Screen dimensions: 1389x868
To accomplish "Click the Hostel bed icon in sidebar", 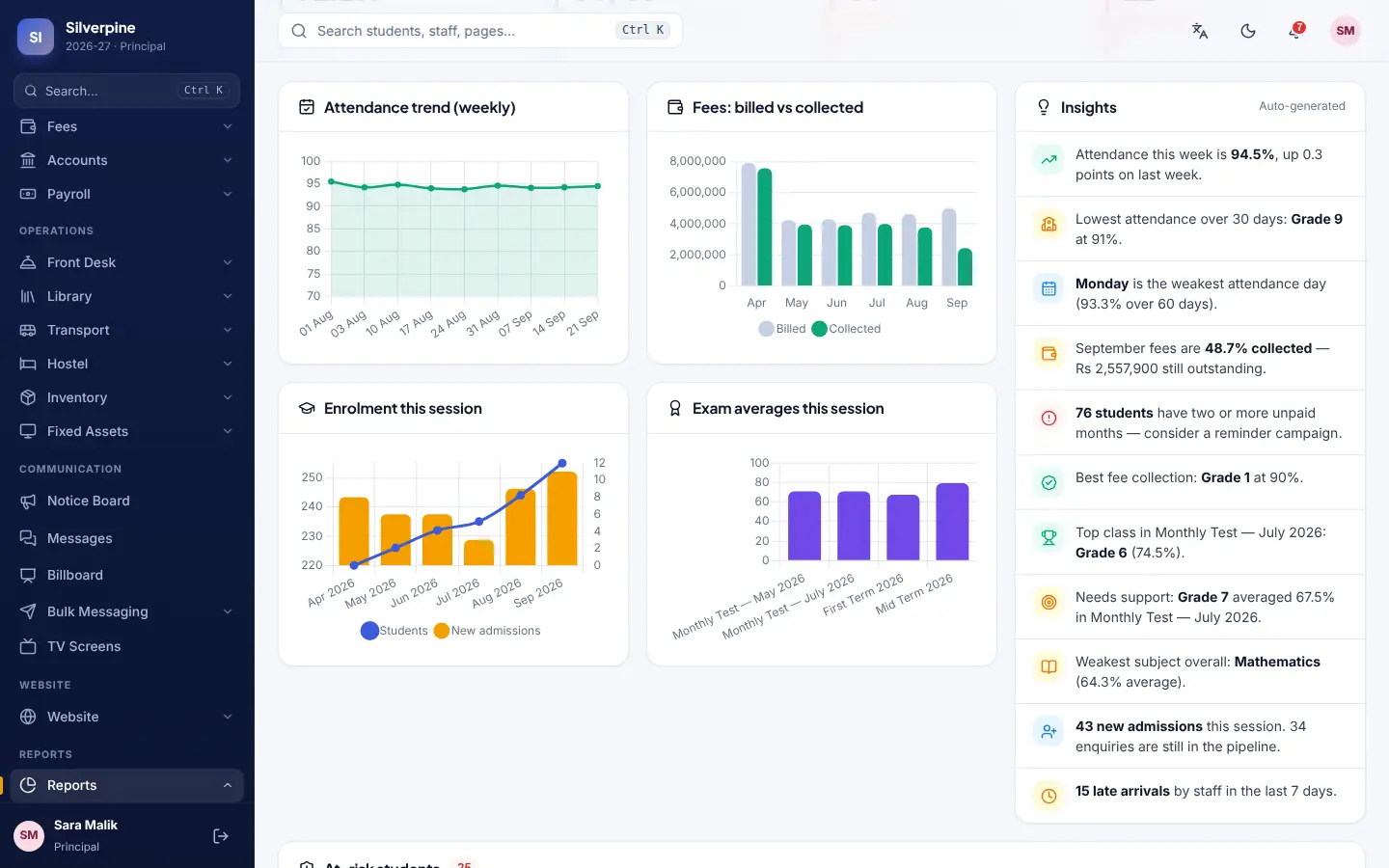I will point(28,364).
